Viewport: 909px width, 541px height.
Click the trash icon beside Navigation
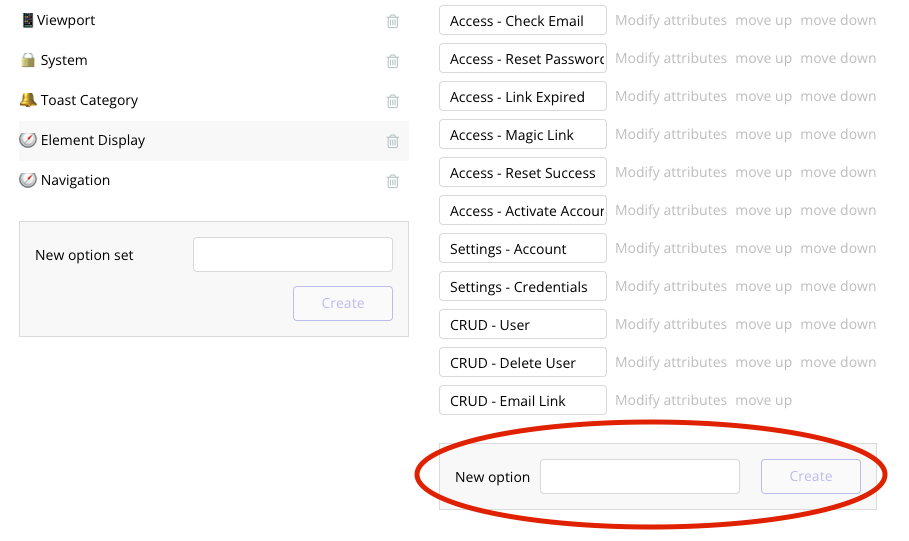click(x=393, y=181)
